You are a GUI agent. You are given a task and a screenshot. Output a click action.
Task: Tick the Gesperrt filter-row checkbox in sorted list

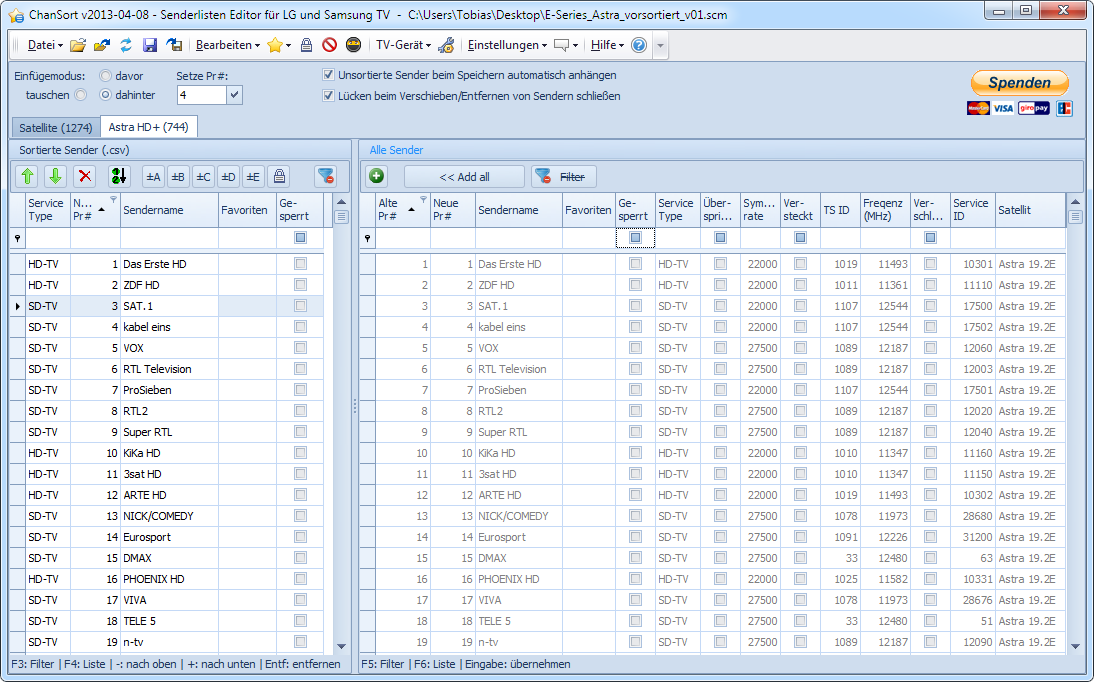click(300, 238)
